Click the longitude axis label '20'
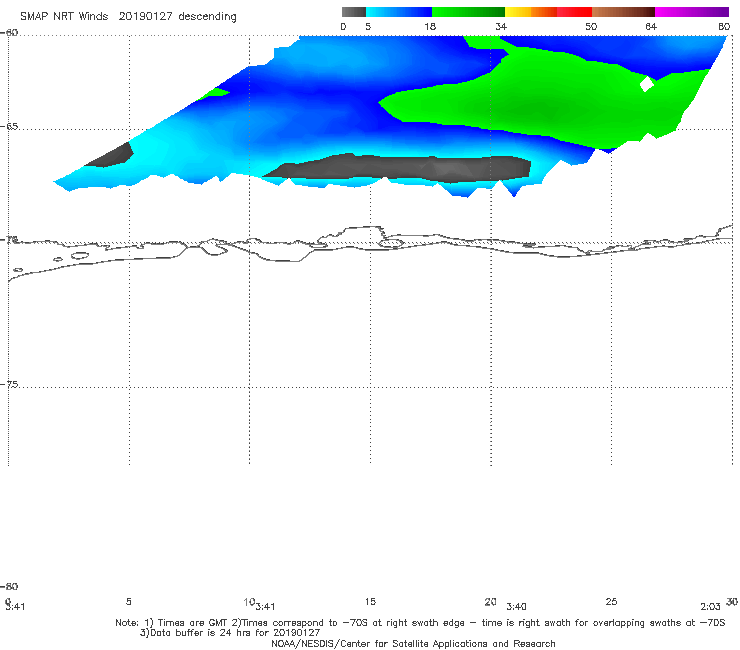 click(x=490, y=601)
